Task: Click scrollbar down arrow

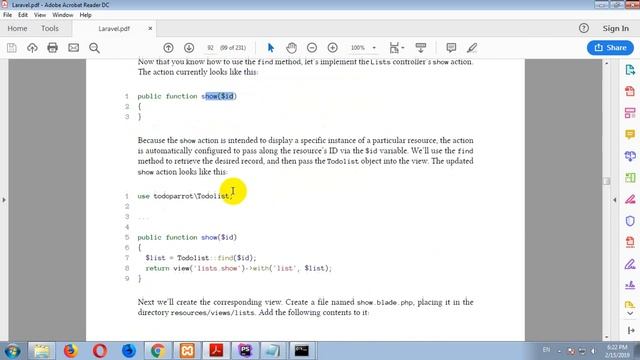Action: pos(607,337)
